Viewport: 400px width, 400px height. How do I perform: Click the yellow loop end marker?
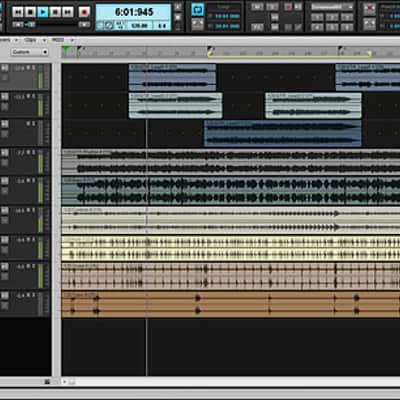click(x=369, y=53)
